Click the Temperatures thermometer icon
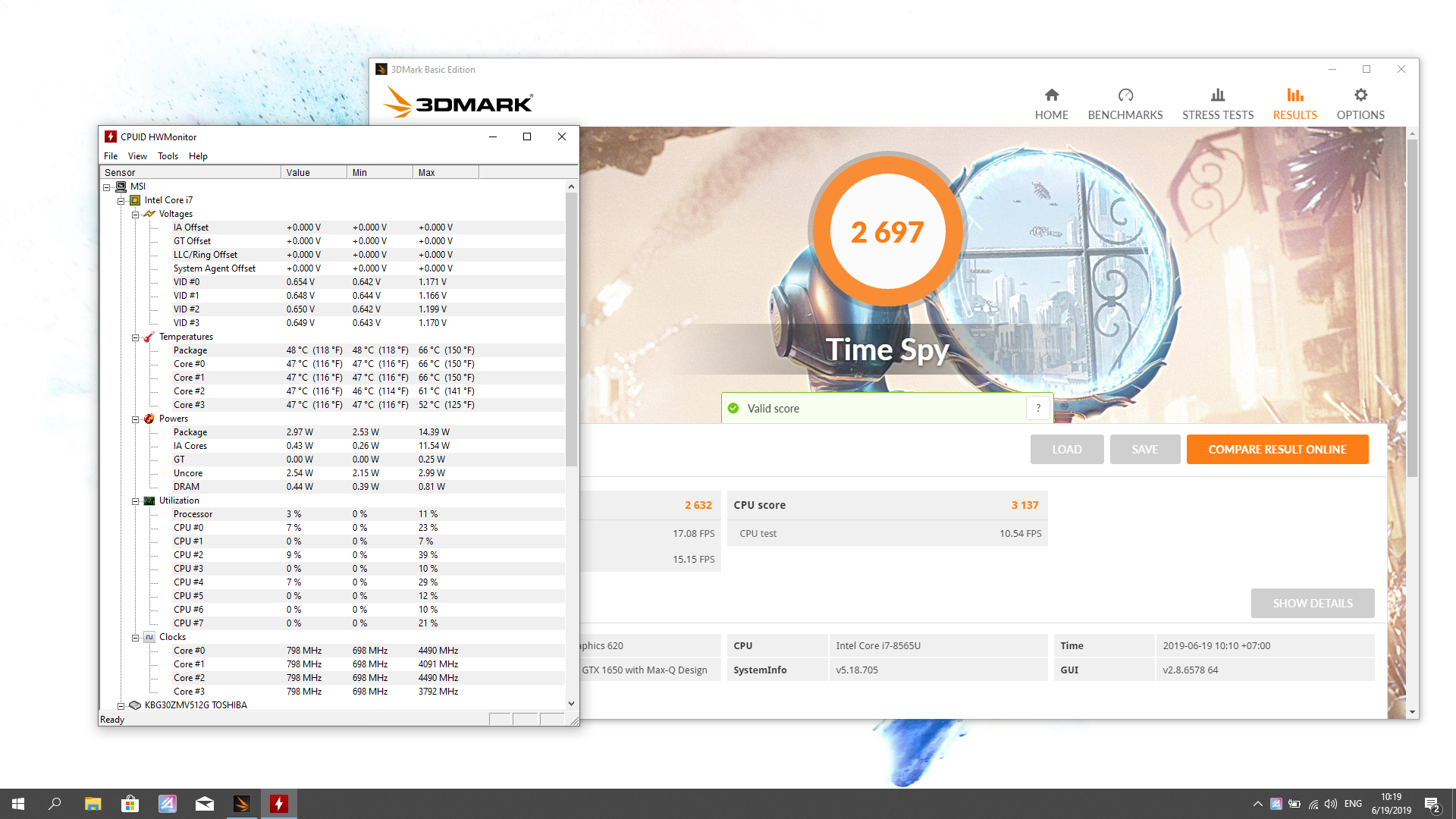The image size is (1456, 819). point(149,337)
